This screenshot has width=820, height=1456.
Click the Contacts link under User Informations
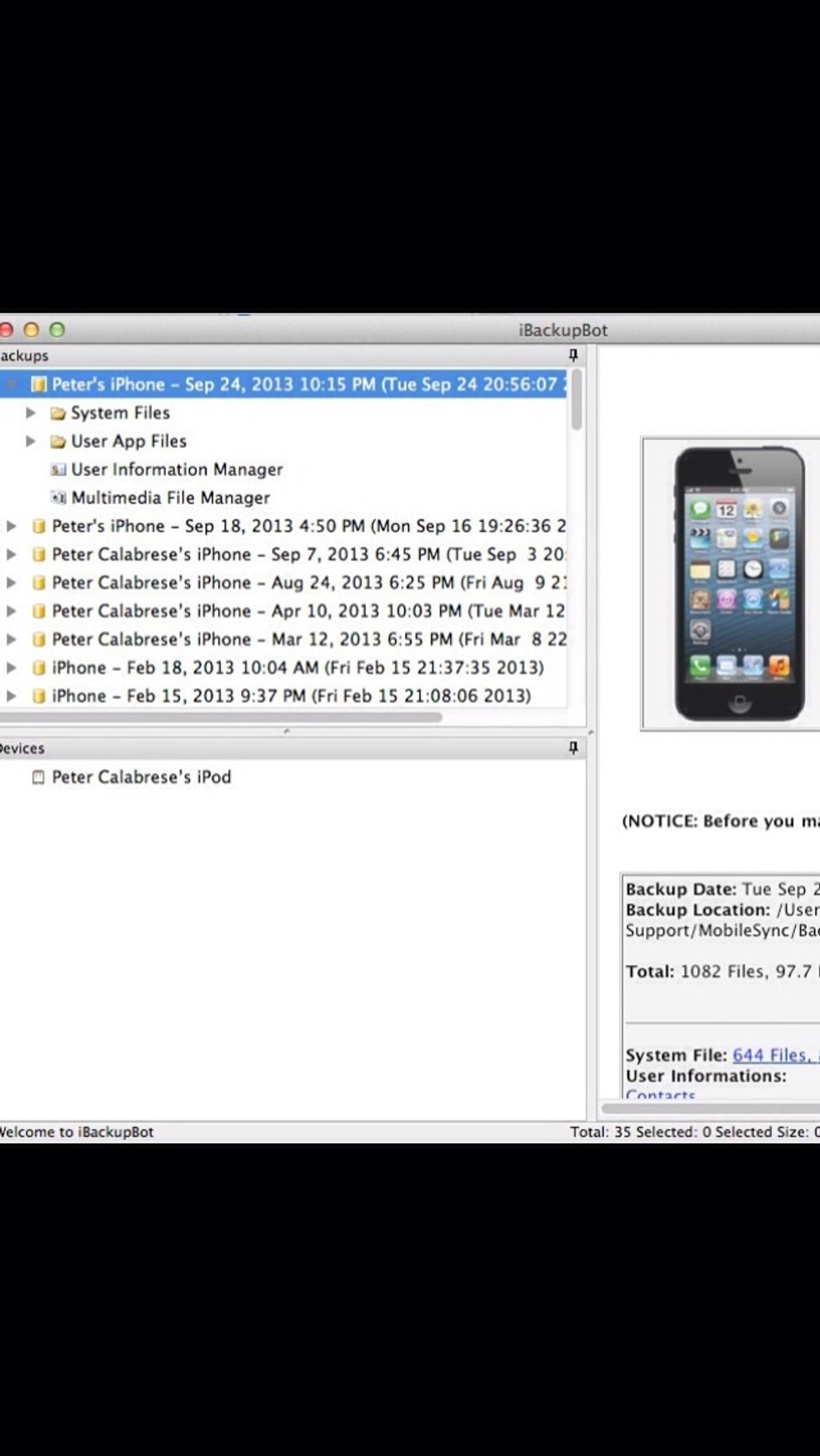pos(660,1095)
